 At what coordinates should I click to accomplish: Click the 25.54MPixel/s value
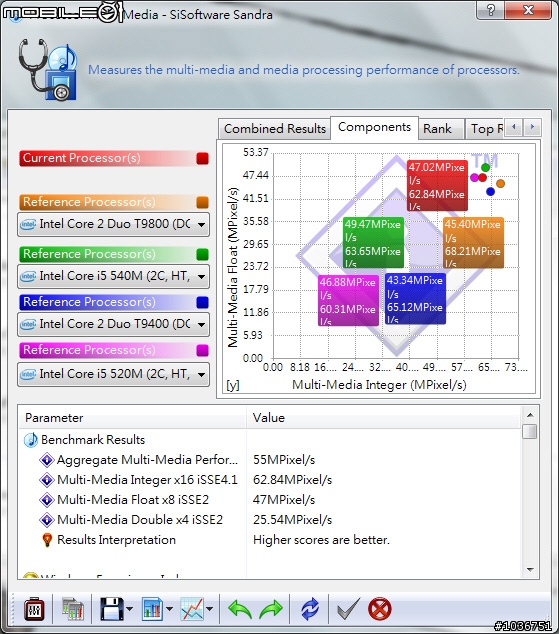(x=292, y=520)
